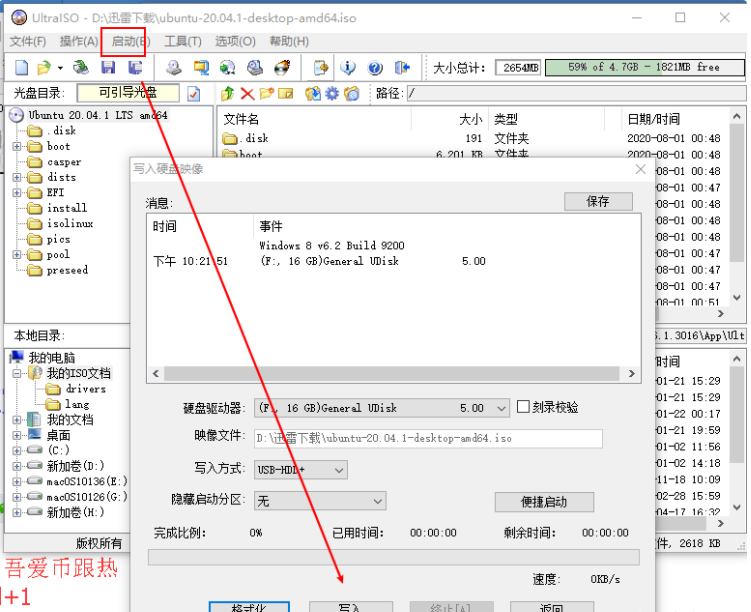751x612 pixels.
Task: Click the Mount to virtual drive icon
Action: click(x=228, y=68)
